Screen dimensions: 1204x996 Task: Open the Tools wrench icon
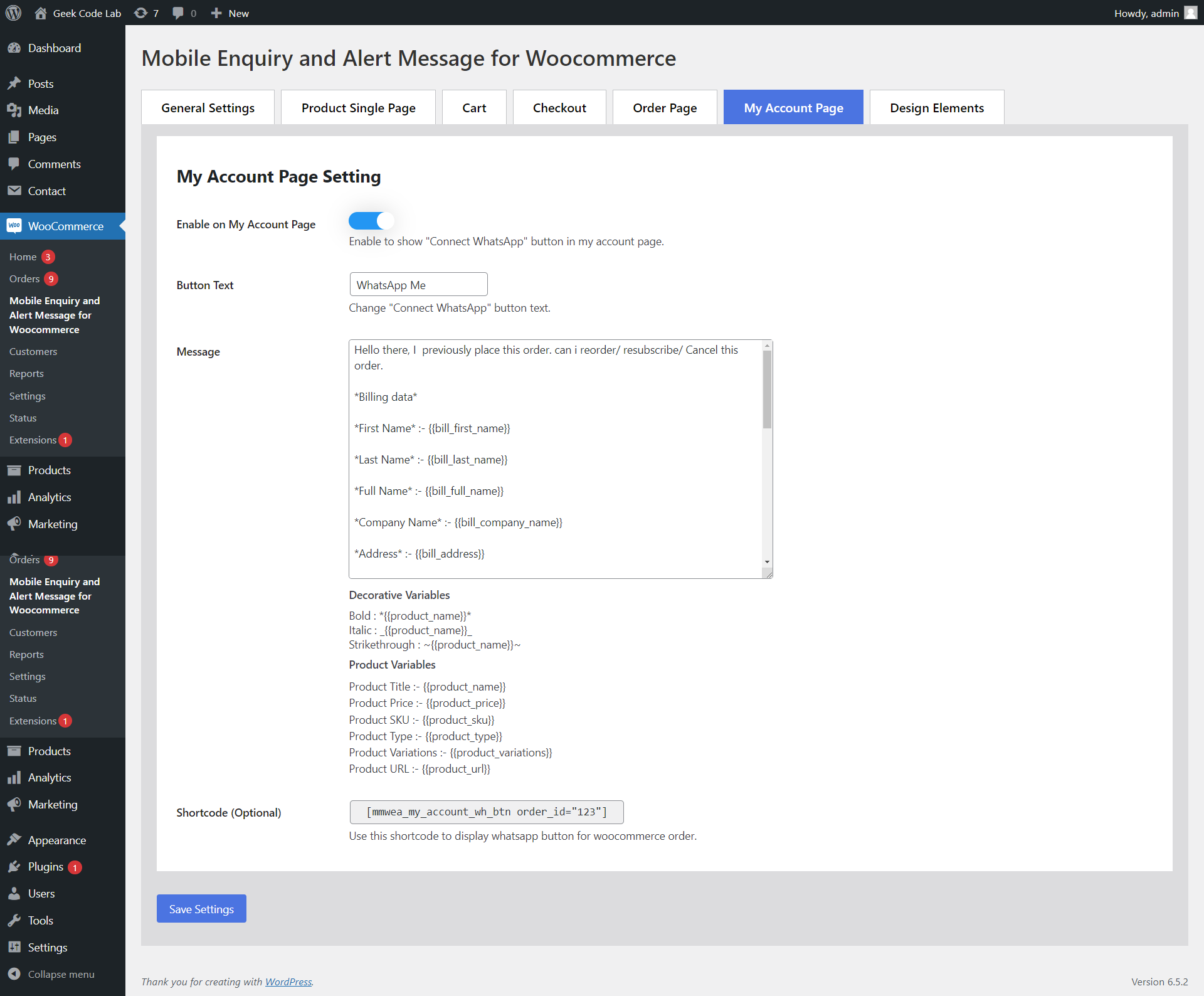click(14, 921)
